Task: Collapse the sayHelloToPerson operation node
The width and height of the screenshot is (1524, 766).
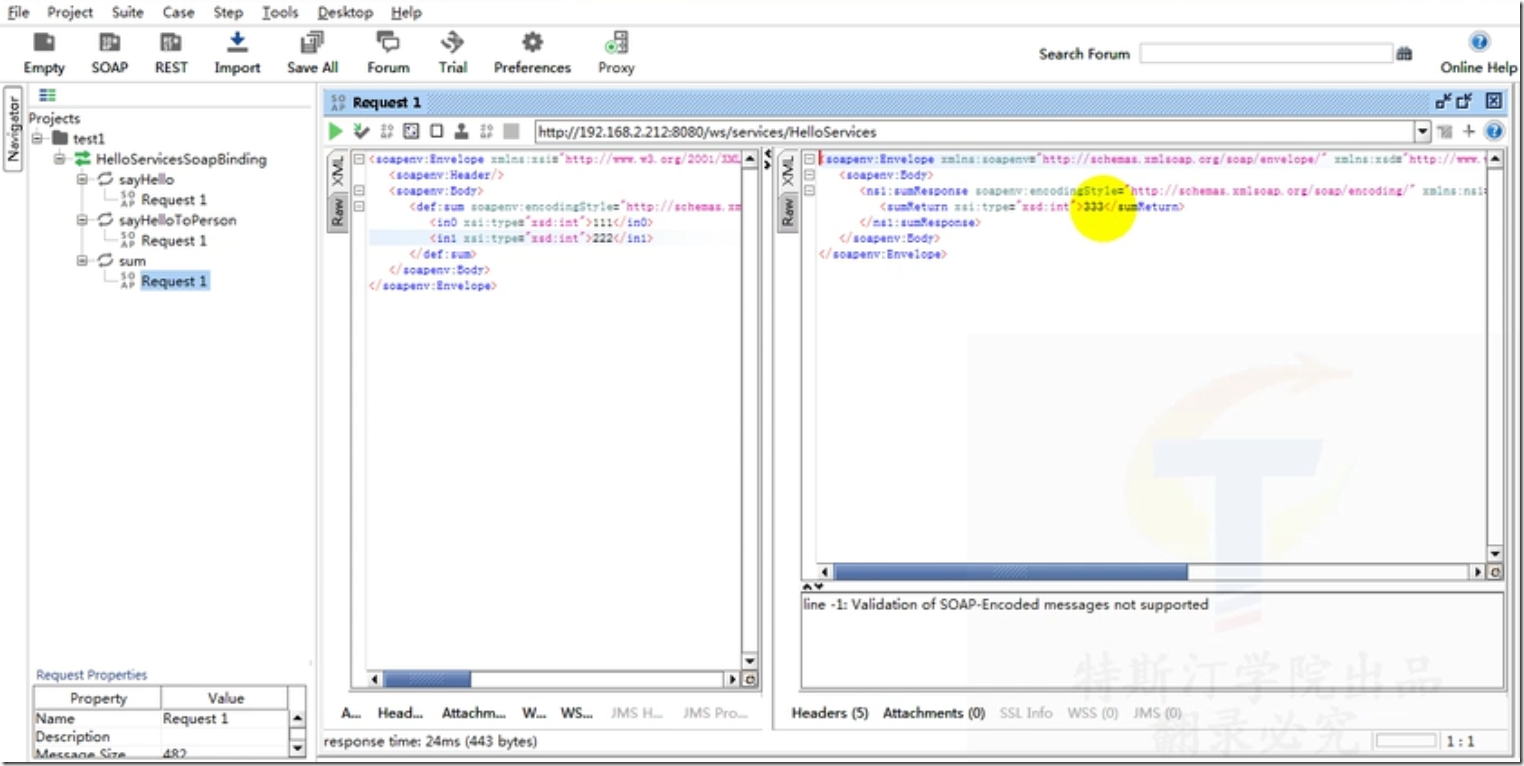Action: coord(84,220)
